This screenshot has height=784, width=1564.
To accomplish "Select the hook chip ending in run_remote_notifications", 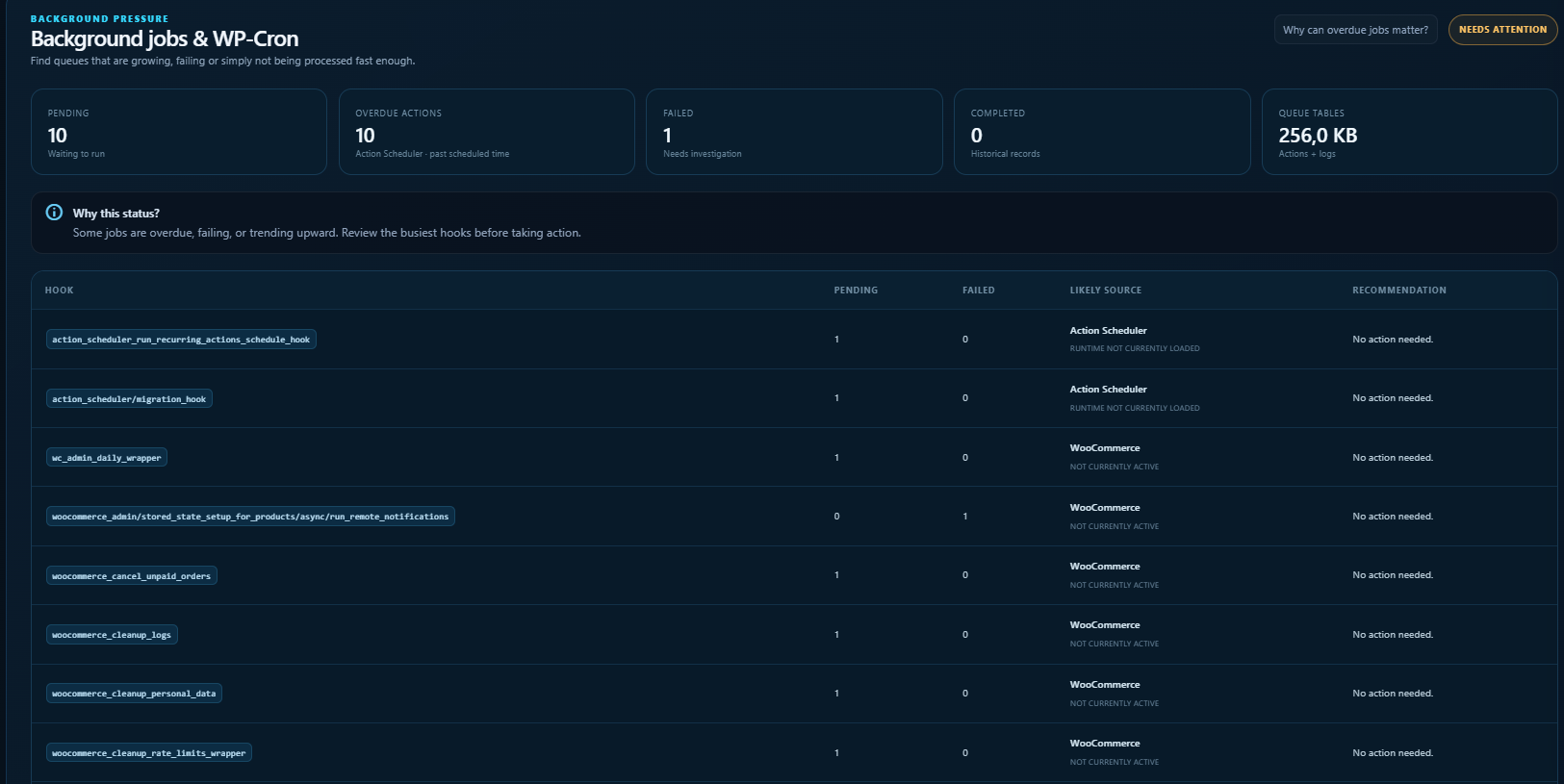I will pyautogui.click(x=250, y=517).
